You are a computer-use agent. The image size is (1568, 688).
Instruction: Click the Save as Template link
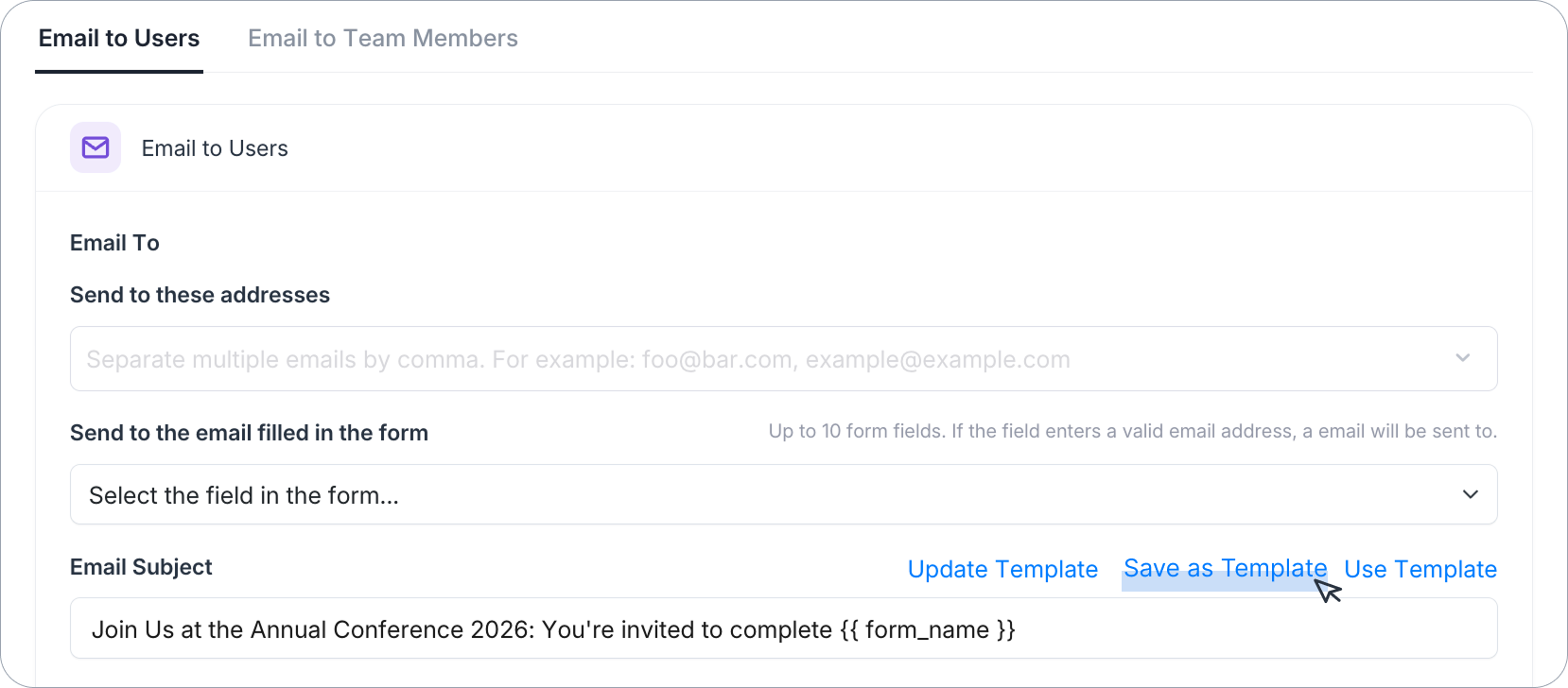pyautogui.click(x=1225, y=568)
